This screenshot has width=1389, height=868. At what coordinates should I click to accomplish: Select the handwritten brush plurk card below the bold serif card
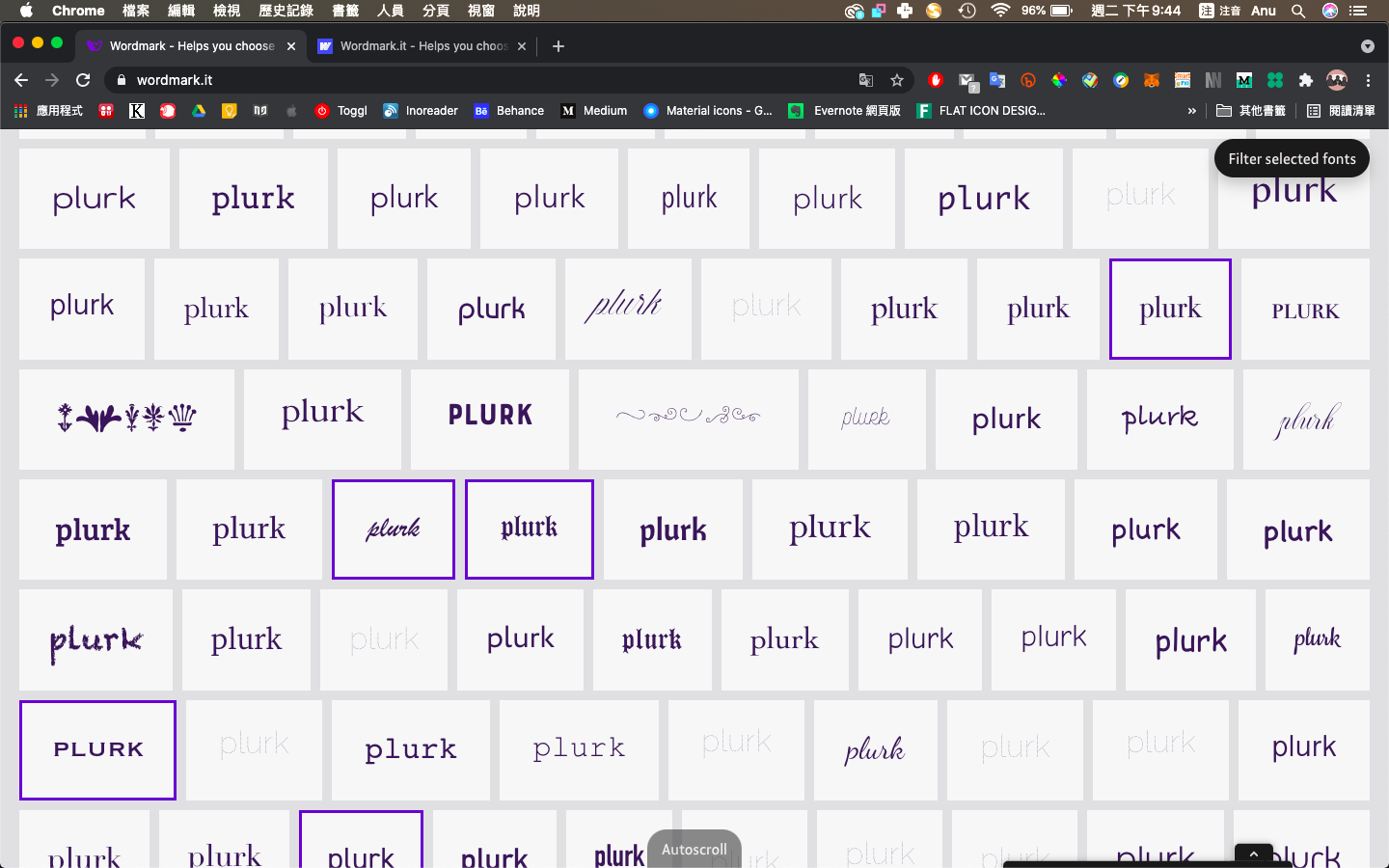click(x=95, y=639)
